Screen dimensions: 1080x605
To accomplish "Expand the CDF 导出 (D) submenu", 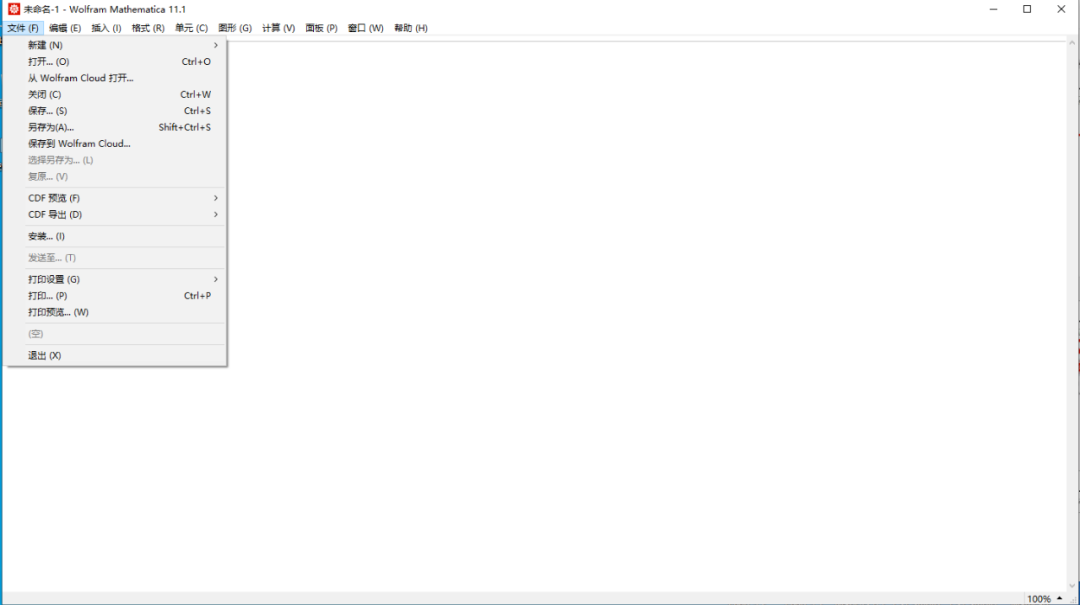I will click(x=116, y=215).
